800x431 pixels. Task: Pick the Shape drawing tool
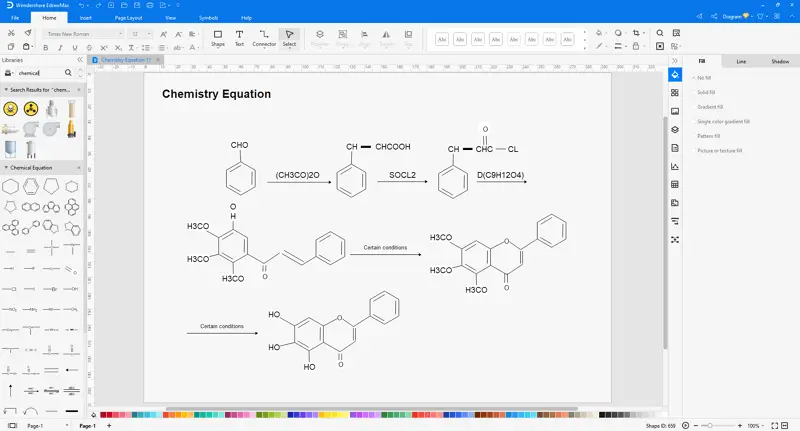tap(218, 38)
